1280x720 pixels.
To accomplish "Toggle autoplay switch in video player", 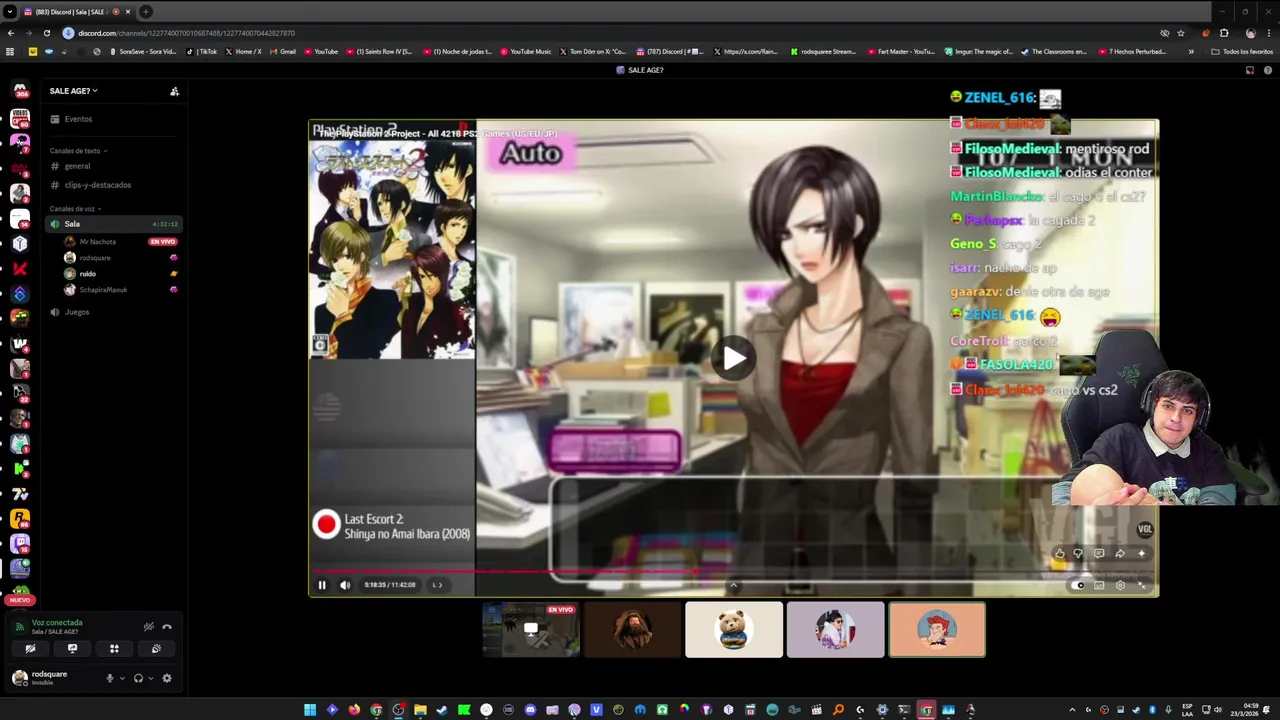I will pos(1078,585).
